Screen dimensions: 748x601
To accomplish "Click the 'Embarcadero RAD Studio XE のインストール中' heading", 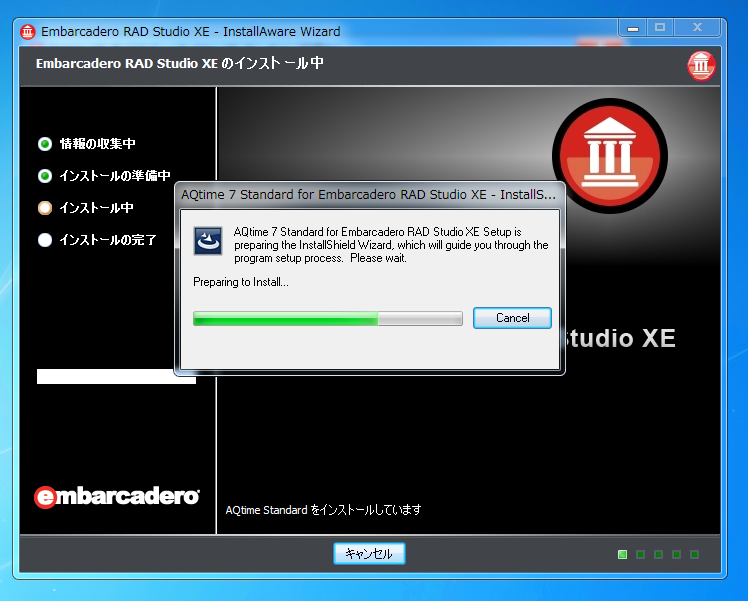I will pos(179,63).
